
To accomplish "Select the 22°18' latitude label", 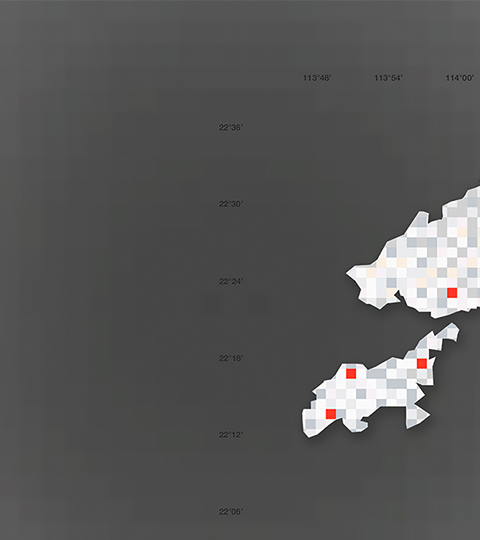I will 231,359.
